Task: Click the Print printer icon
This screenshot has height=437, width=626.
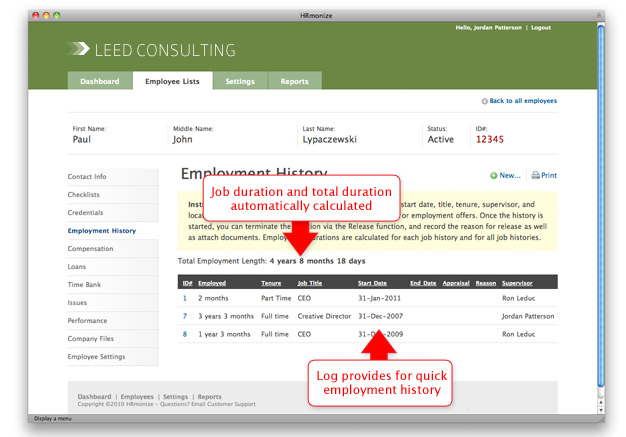Action: [x=535, y=175]
